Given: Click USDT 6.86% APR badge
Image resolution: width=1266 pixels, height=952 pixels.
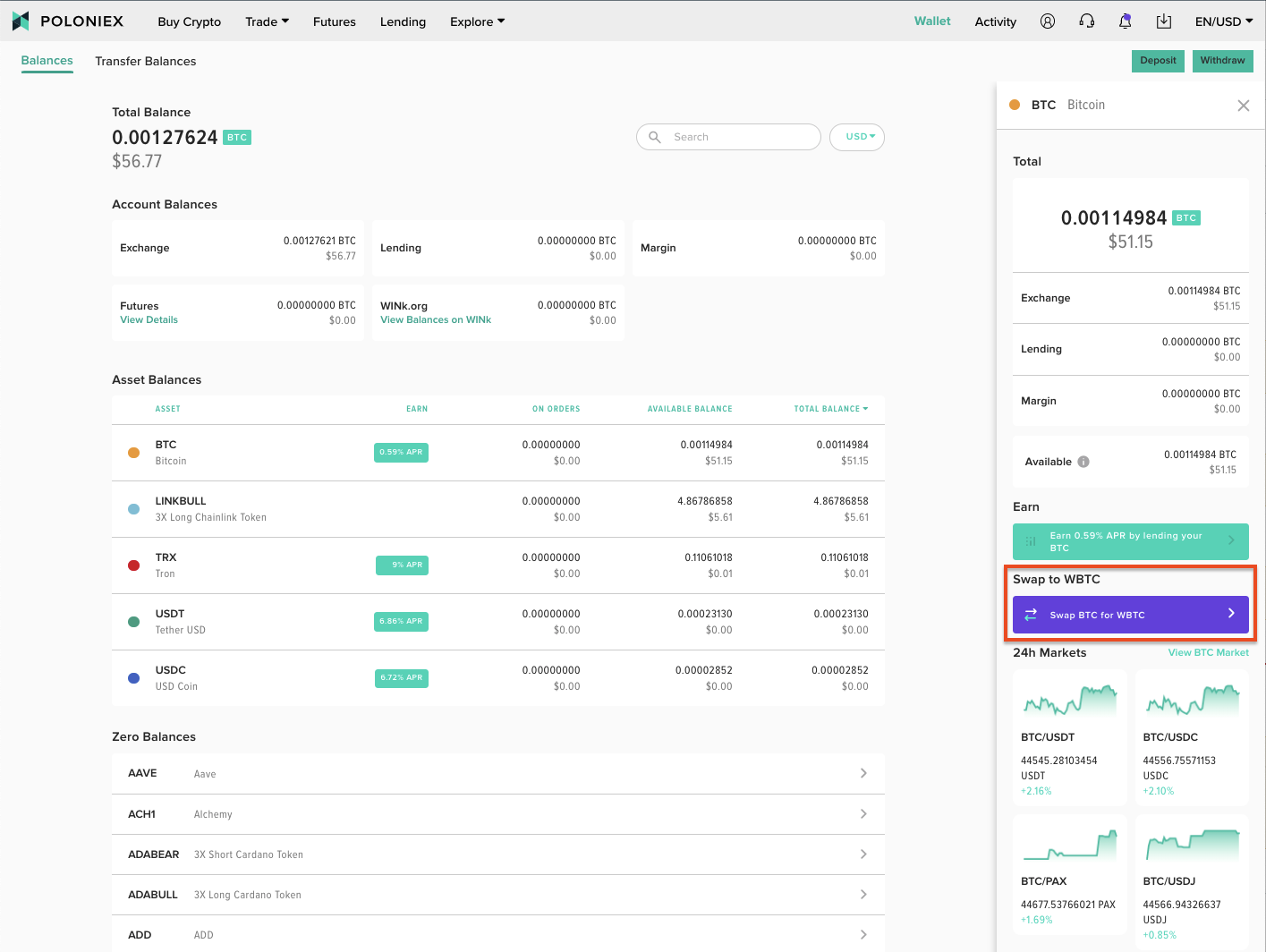Looking at the screenshot, I should (401, 621).
